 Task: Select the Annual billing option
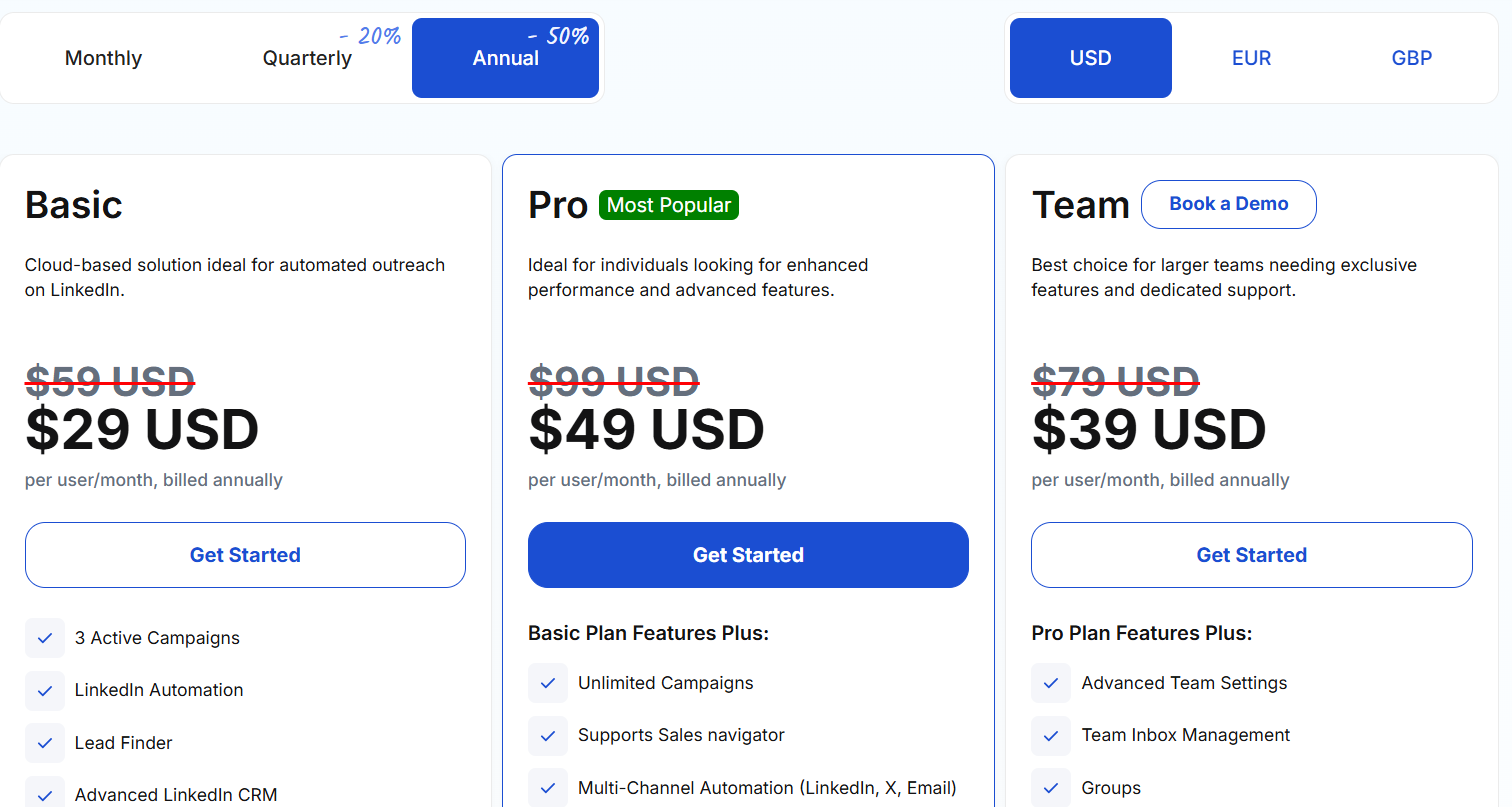pos(506,58)
